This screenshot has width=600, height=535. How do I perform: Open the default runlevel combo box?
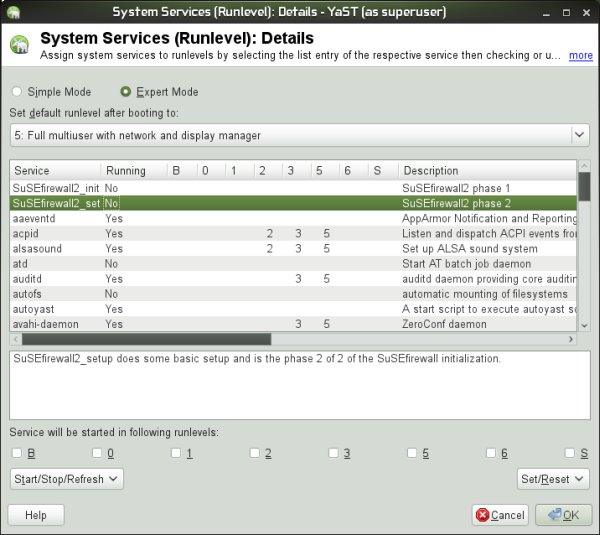[x=300, y=135]
